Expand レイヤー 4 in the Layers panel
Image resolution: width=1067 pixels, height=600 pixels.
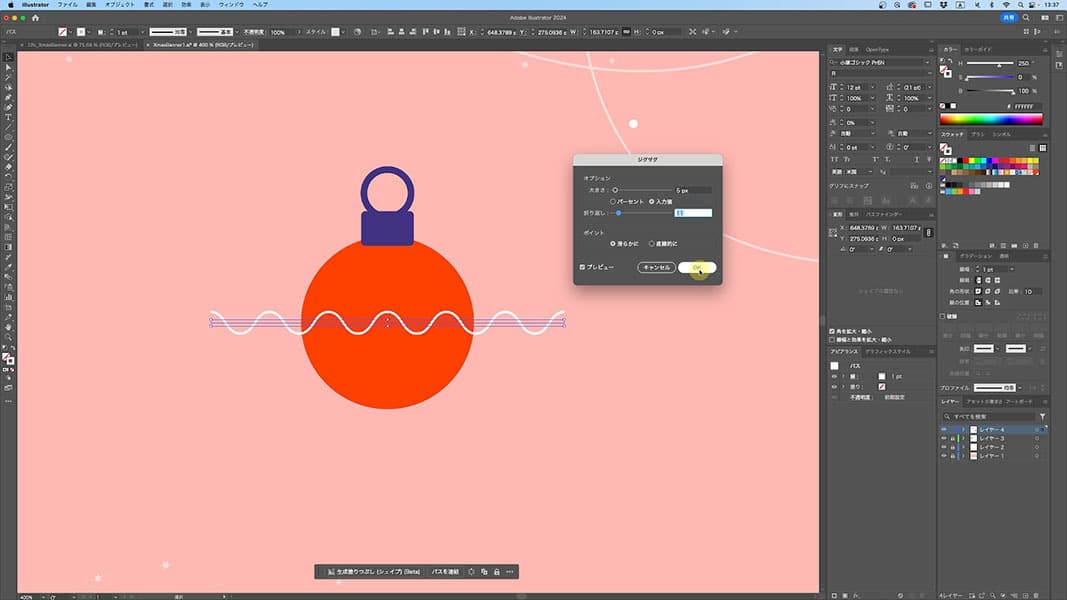(x=963, y=429)
